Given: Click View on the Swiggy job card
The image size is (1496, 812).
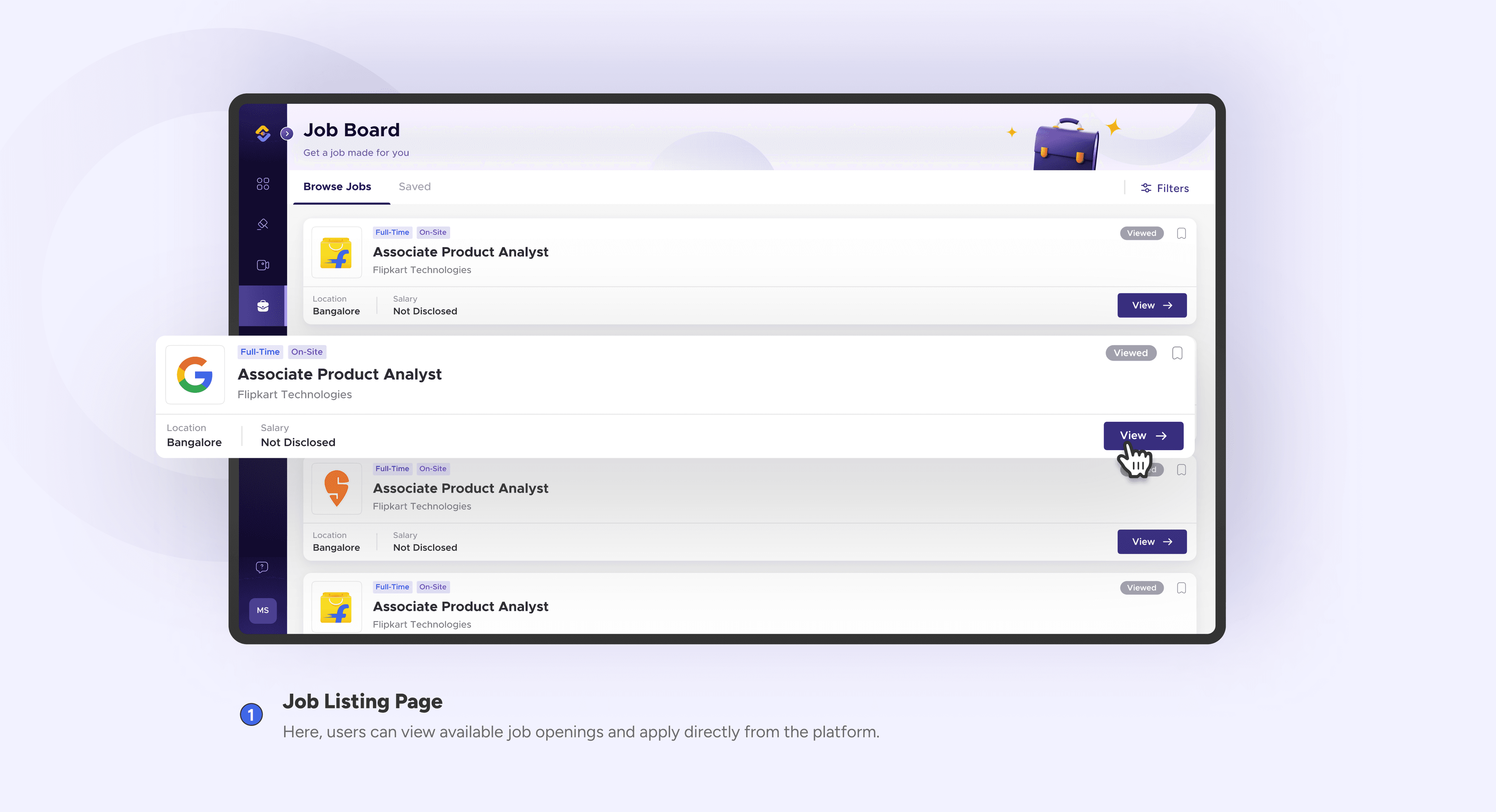Looking at the screenshot, I should [x=1152, y=541].
